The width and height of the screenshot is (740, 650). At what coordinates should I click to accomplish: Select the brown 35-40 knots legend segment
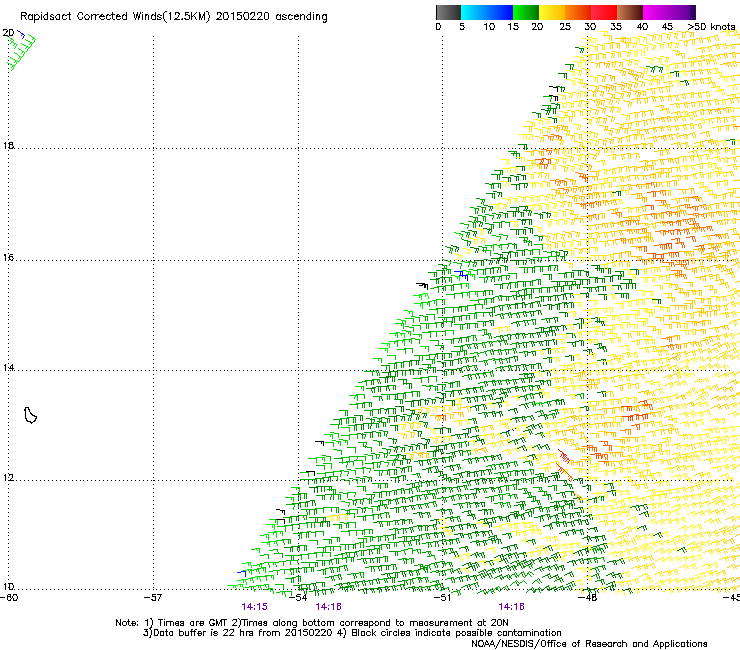coord(630,12)
